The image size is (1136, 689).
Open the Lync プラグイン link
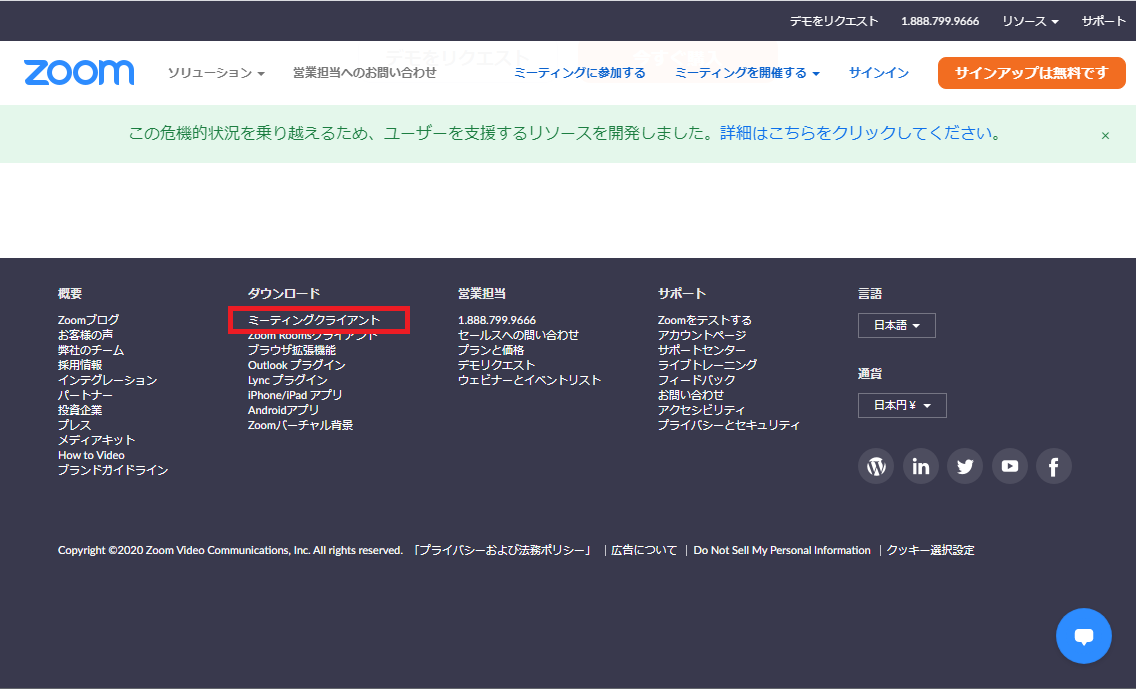click(288, 380)
